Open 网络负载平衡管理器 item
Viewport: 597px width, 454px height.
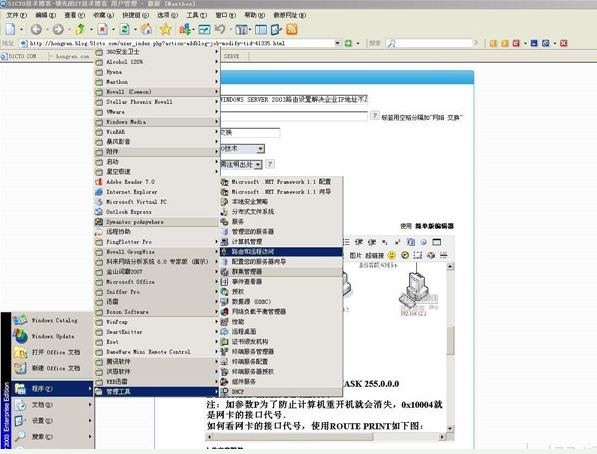pos(281,311)
